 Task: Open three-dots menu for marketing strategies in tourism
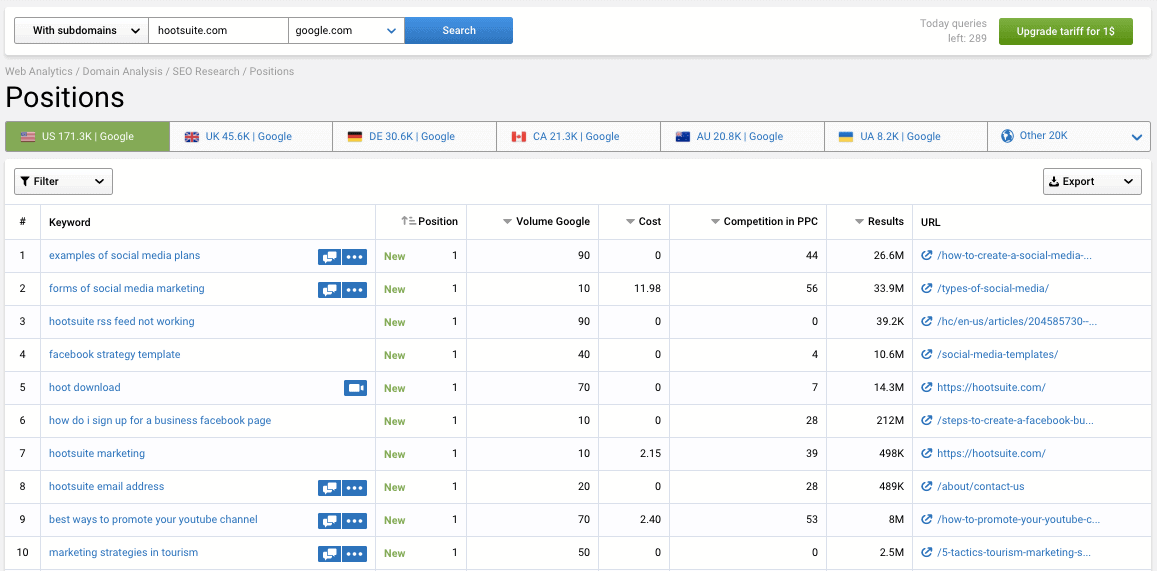(355, 553)
